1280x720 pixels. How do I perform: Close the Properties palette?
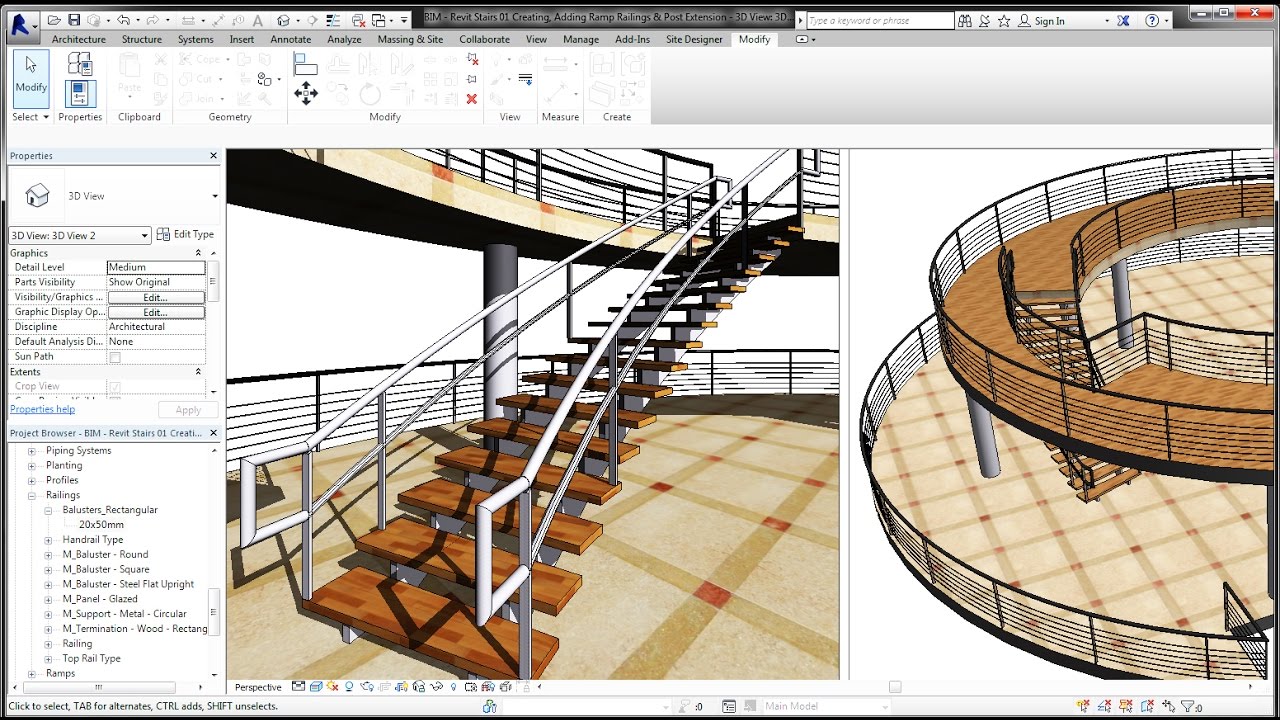(213, 156)
